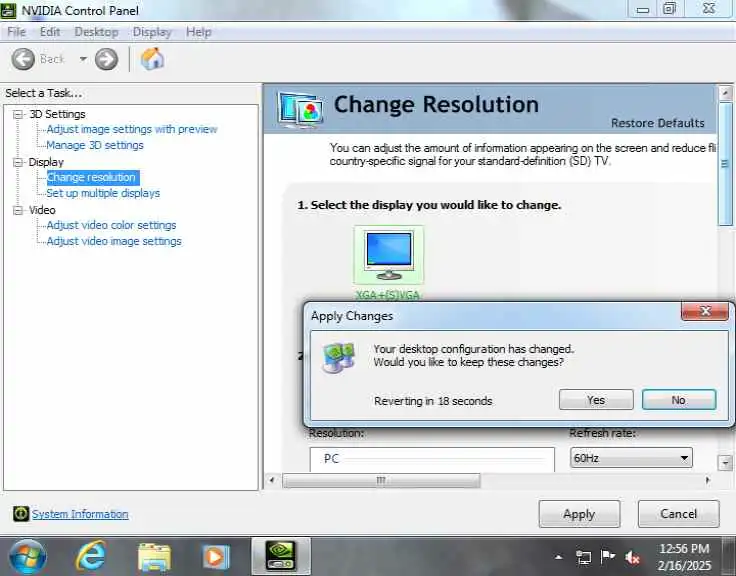Image resolution: width=736 pixels, height=576 pixels.
Task: Click the muted volume tray icon
Action: (x=632, y=557)
